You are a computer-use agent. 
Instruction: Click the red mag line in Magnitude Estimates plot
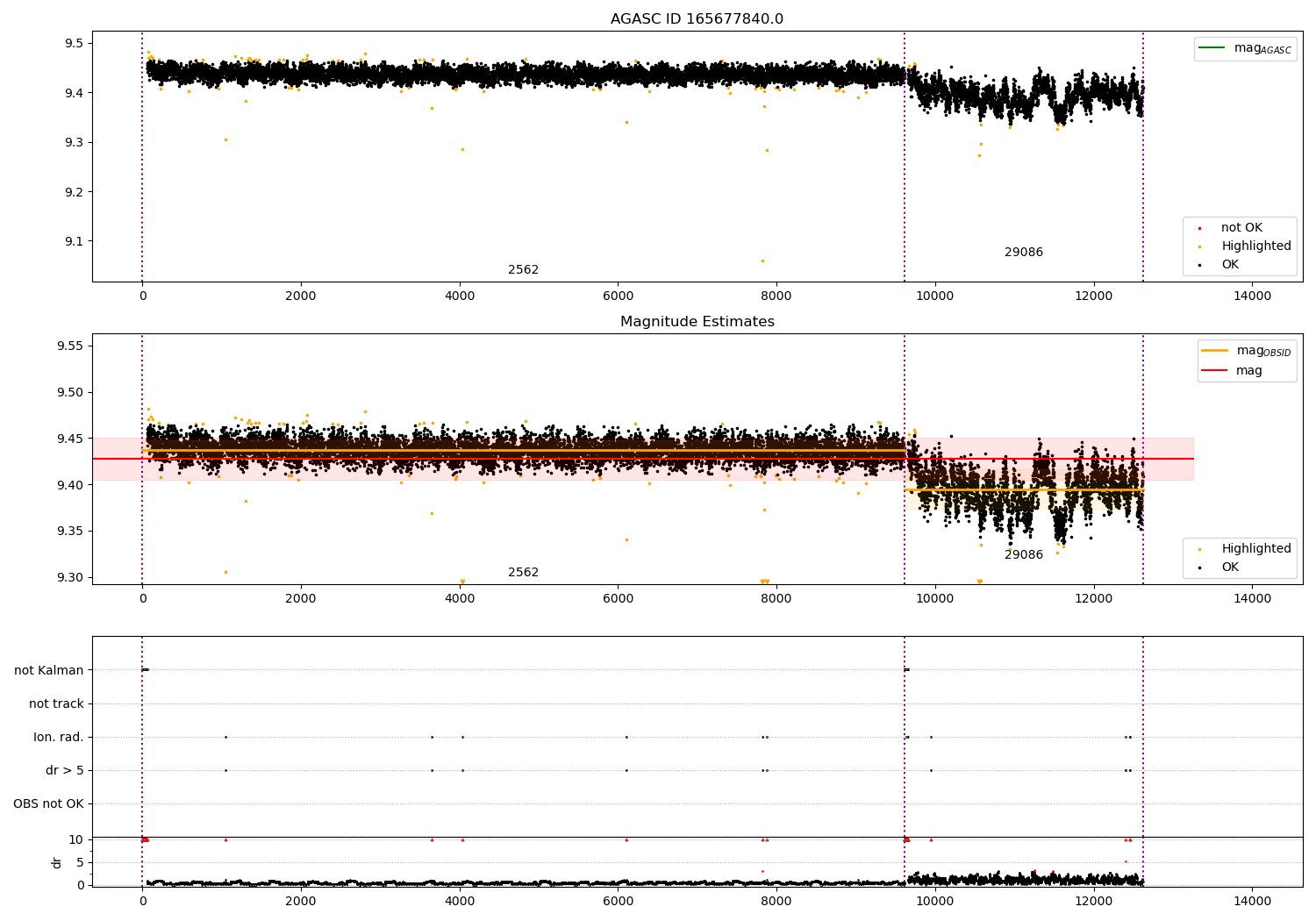(x=643, y=459)
